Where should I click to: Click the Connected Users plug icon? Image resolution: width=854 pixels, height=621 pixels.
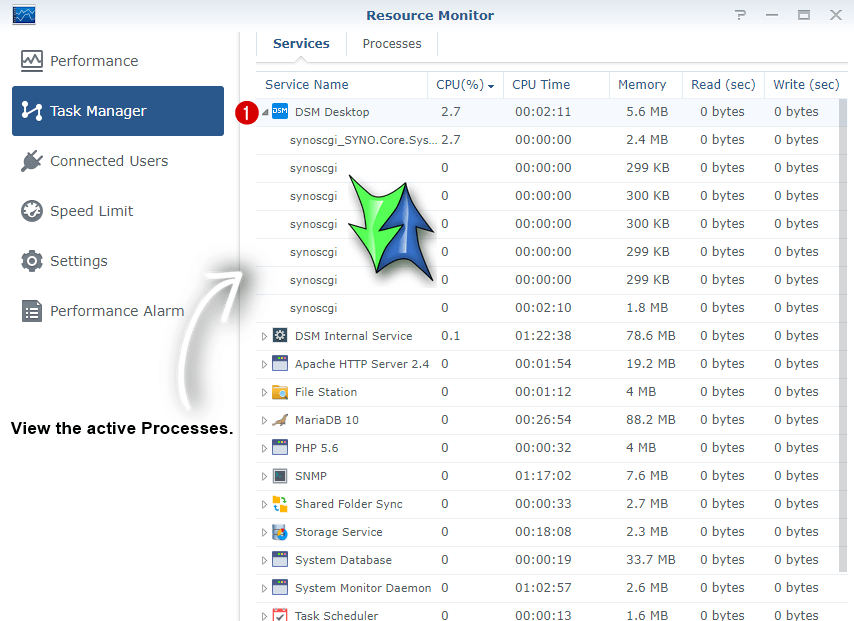tap(32, 161)
